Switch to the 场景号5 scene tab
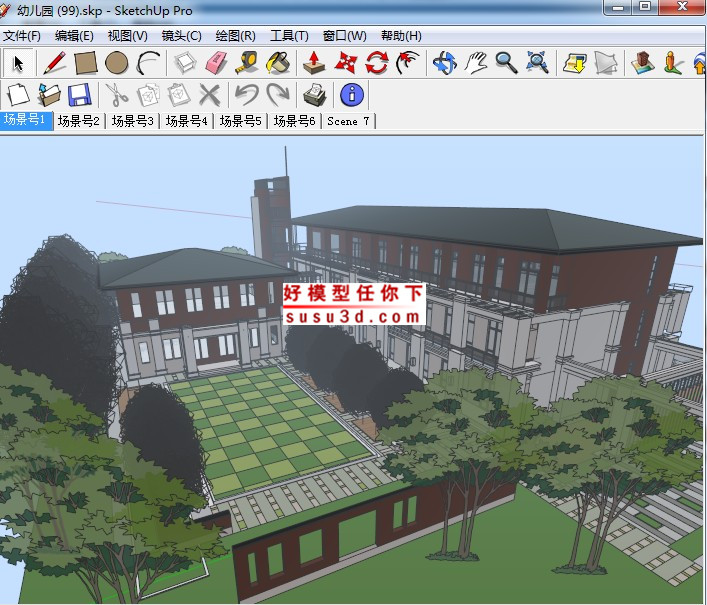This screenshot has height=605, width=707. tap(240, 121)
